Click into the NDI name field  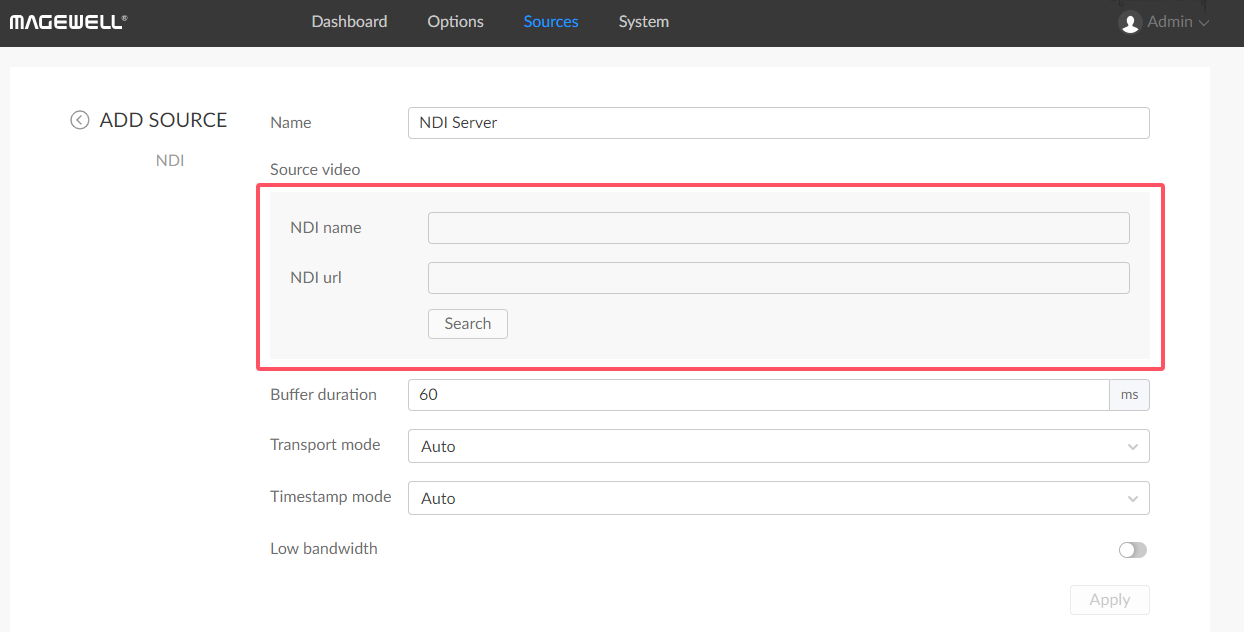[x=778, y=228]
